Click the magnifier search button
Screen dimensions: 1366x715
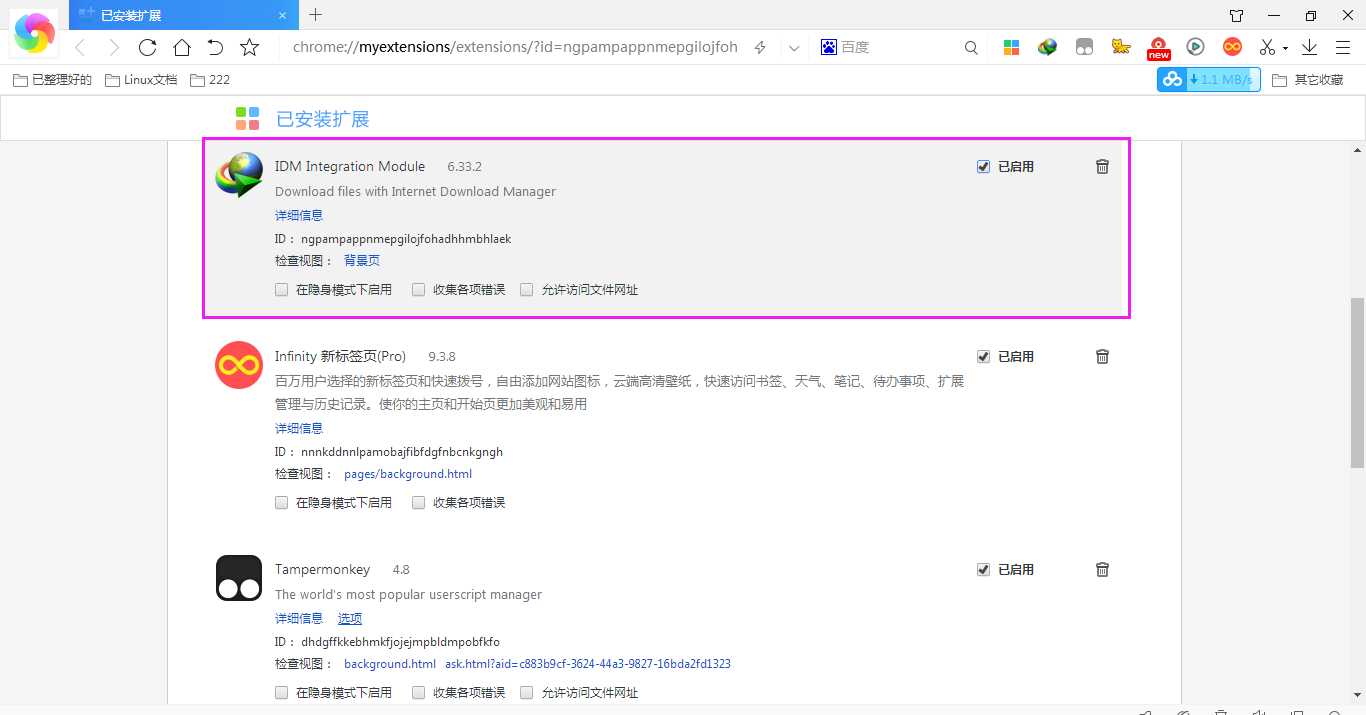pos(971,47)
